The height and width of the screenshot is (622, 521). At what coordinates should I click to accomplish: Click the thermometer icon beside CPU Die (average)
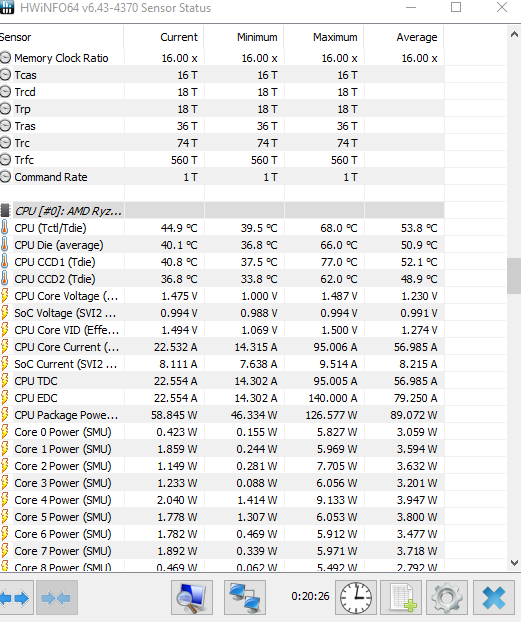tap(5, 245)
